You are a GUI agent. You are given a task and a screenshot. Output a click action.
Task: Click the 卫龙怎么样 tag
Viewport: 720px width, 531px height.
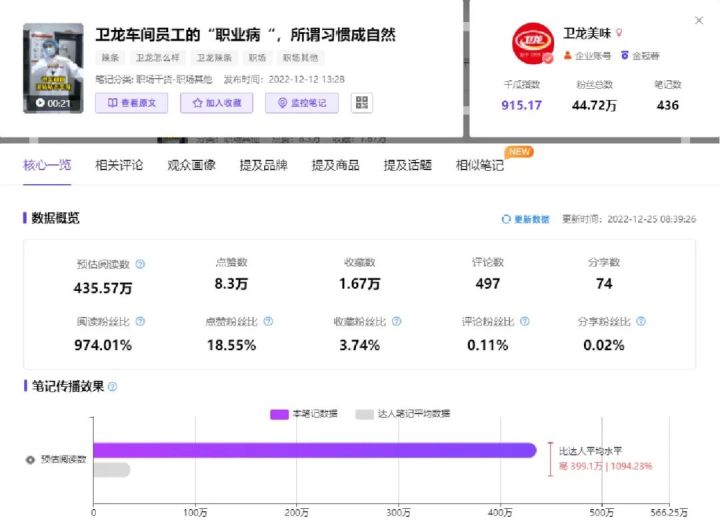(158, 57)
